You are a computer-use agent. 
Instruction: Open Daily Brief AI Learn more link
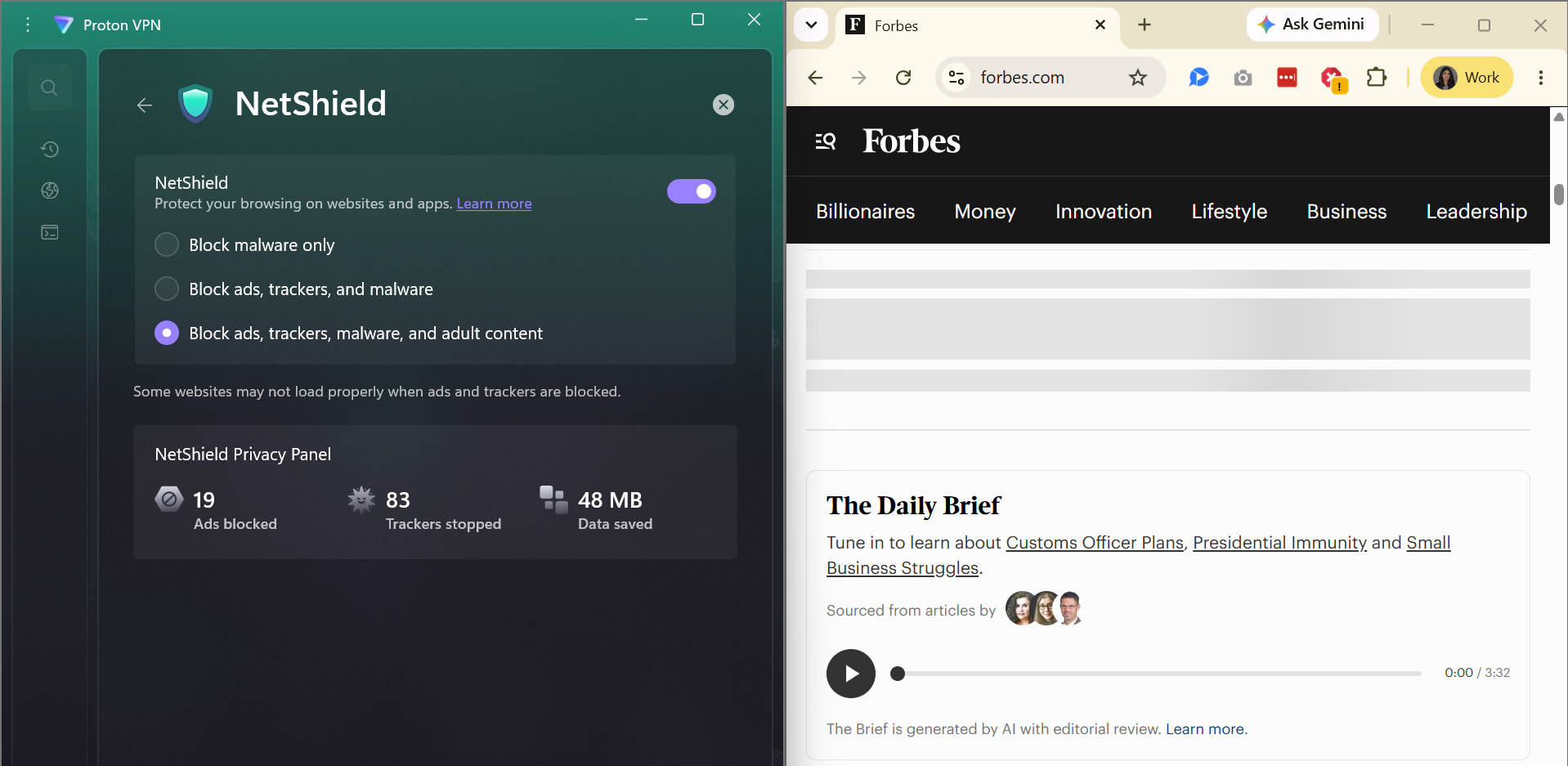tap(1205, 729)
